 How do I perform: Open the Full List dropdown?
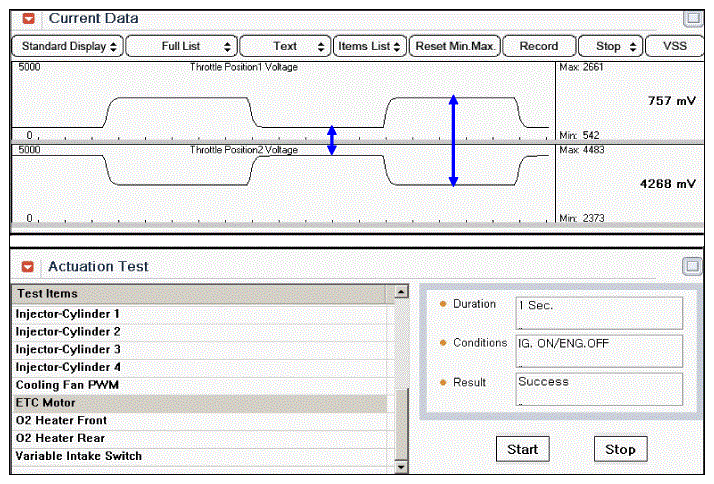pyautogui.click(x=182, y=46)
